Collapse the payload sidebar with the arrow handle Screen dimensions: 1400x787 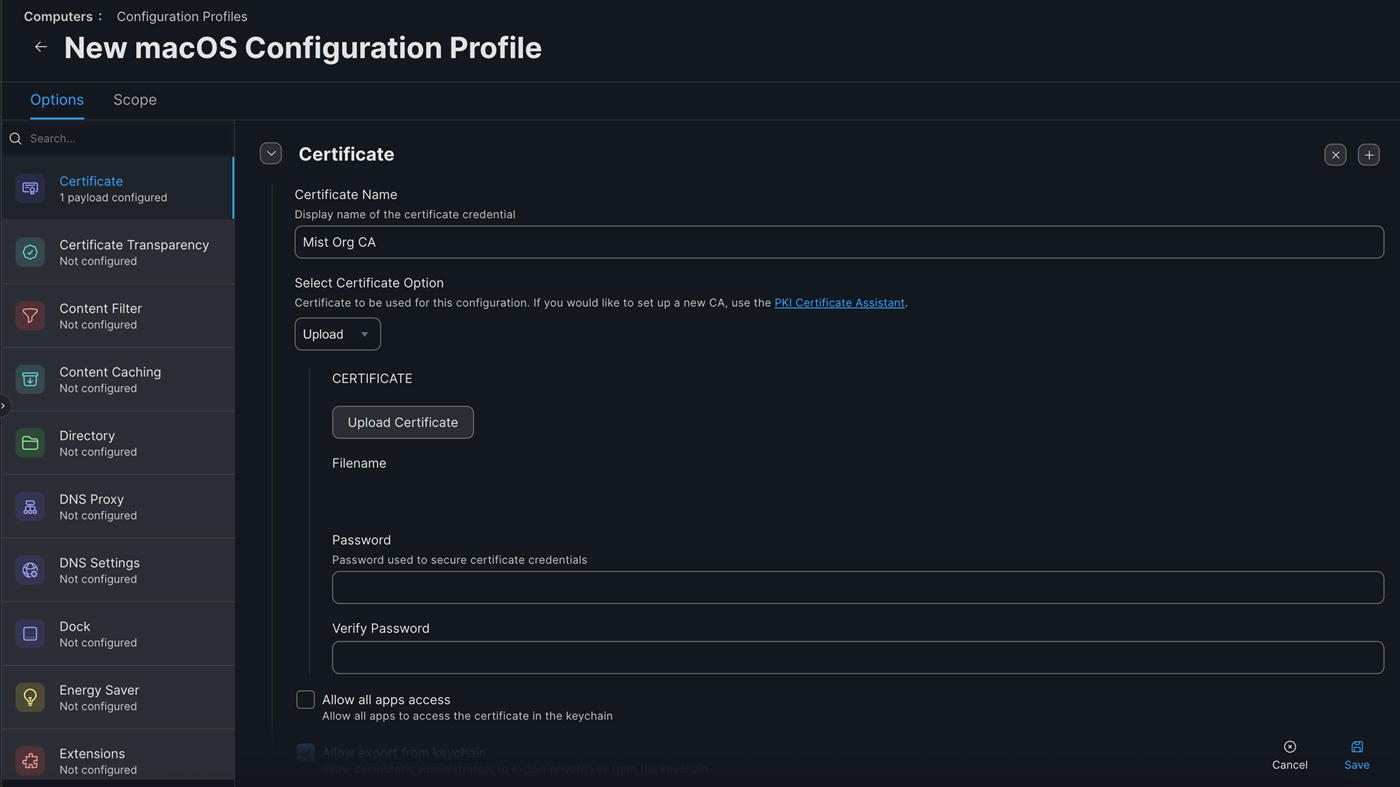pos(3,406)
